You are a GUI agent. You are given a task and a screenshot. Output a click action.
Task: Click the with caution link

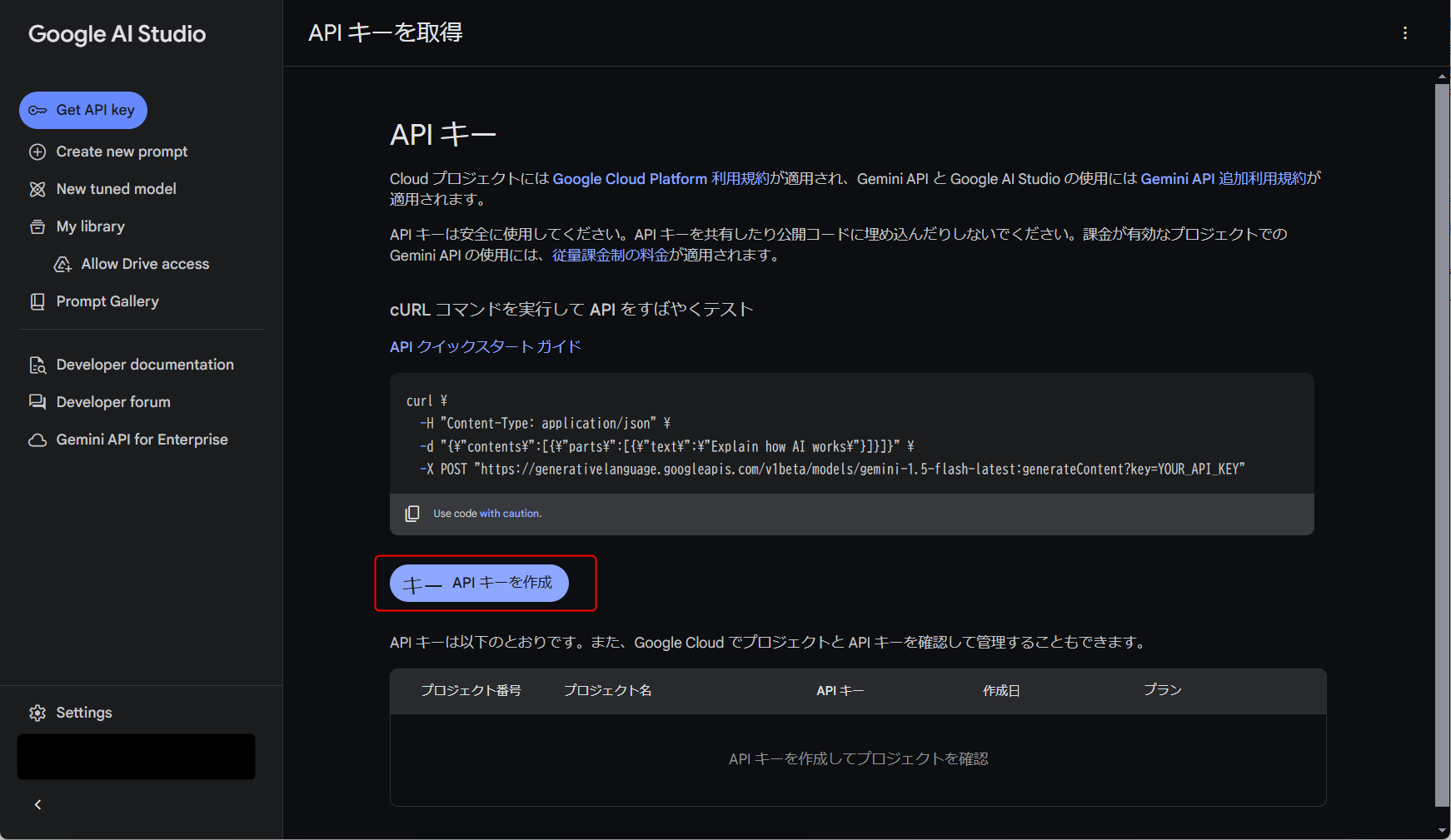click(x=511, y=514)
